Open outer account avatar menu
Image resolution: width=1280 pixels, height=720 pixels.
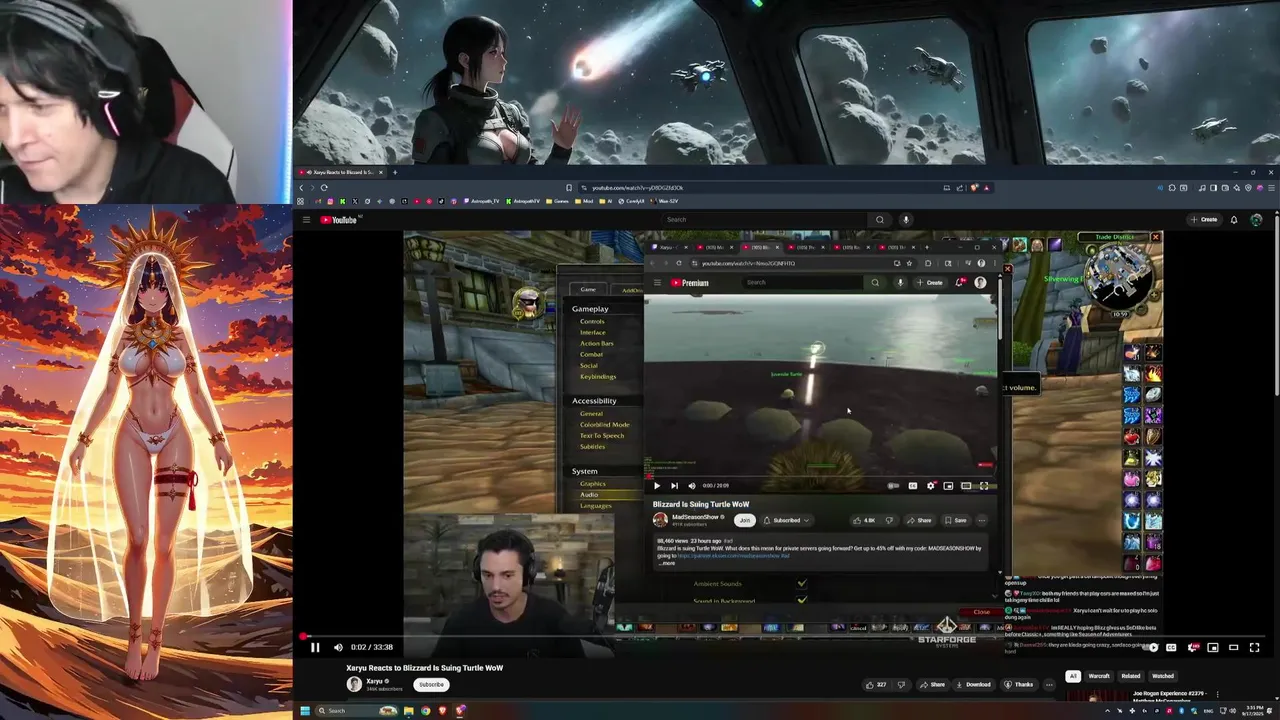[x=1256, y=220]
